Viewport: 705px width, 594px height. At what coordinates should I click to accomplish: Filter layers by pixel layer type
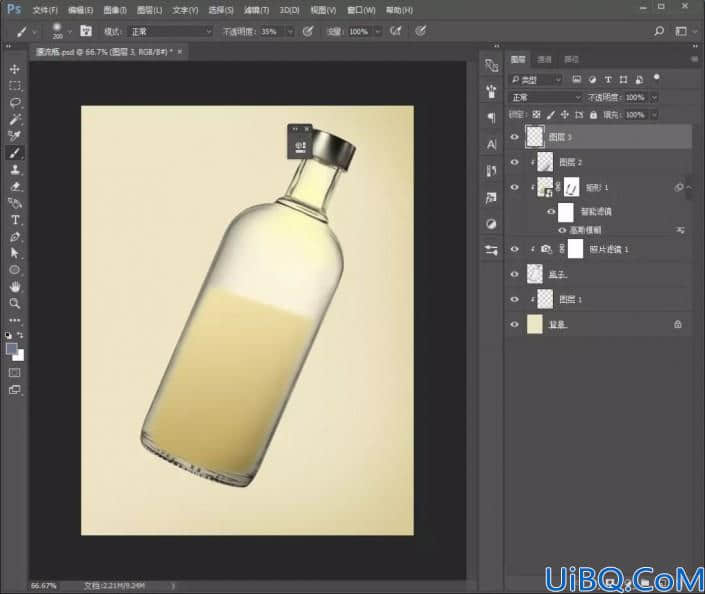click(x=576, y=80)
